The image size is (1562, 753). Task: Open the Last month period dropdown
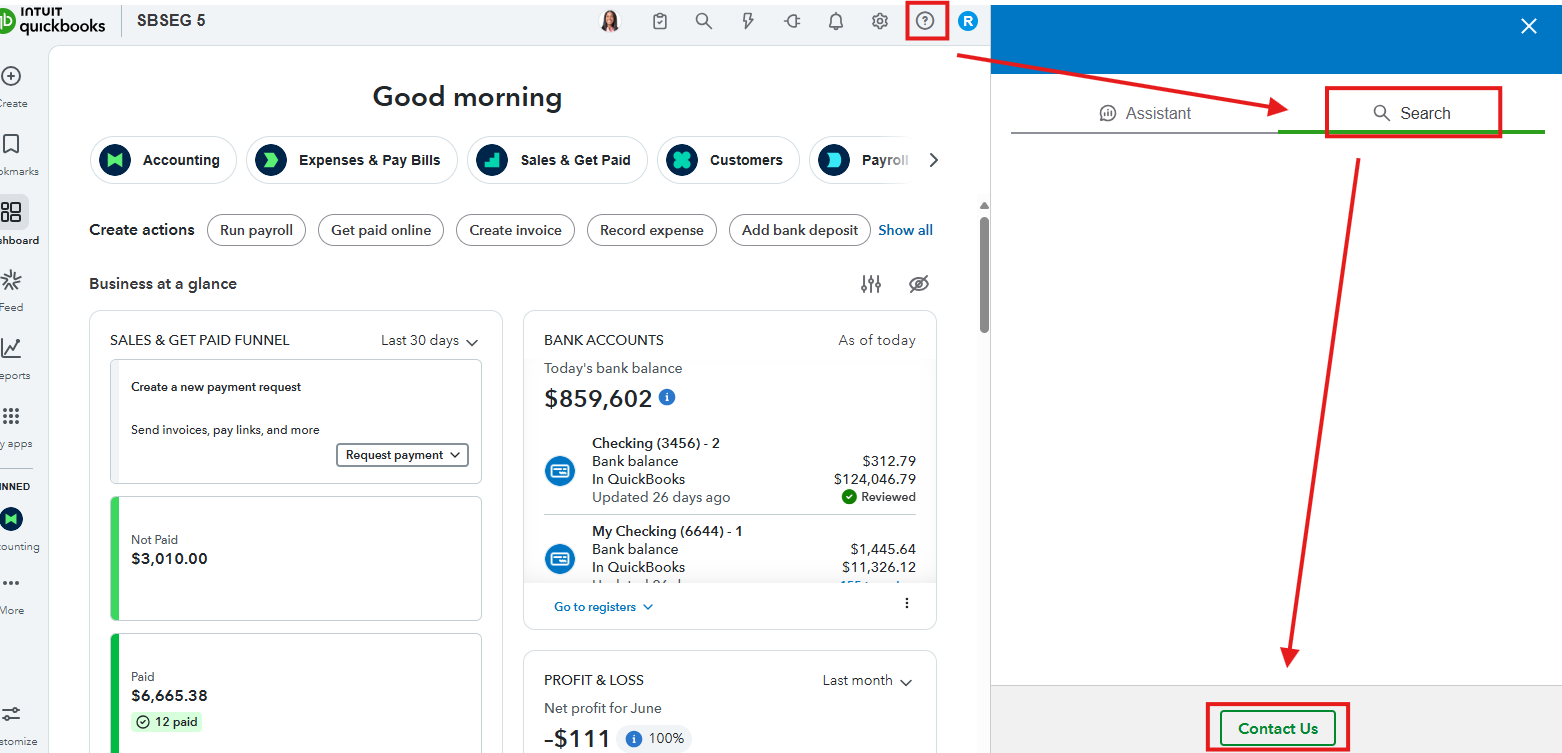[x=868, y=681]
